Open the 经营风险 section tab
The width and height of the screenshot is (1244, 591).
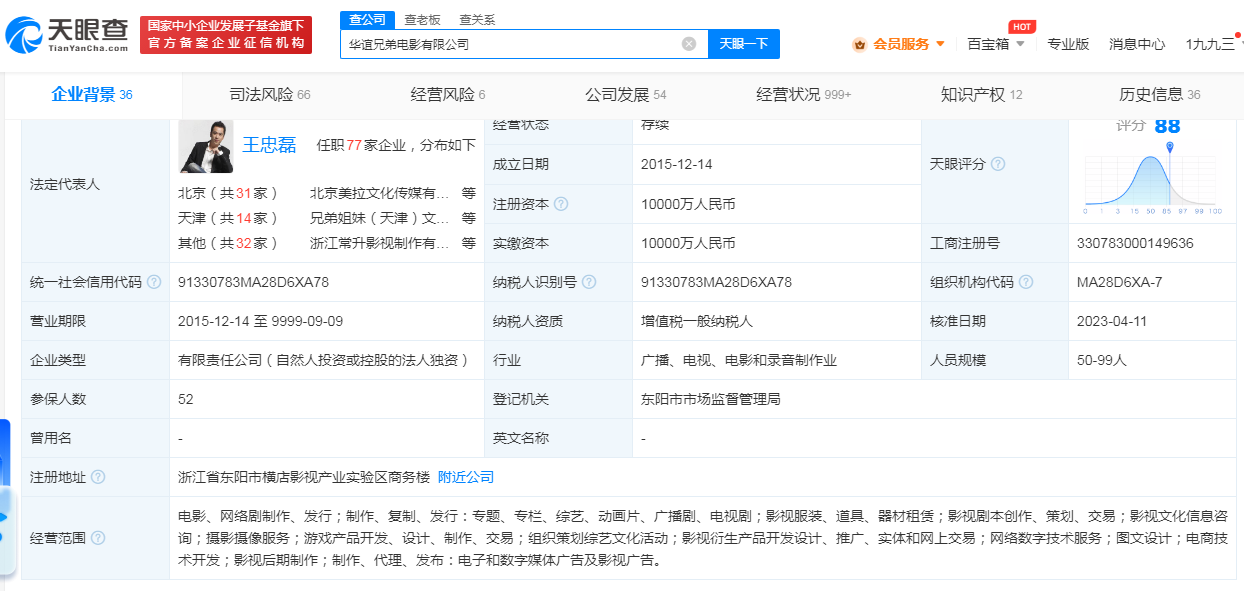(448, 95)
